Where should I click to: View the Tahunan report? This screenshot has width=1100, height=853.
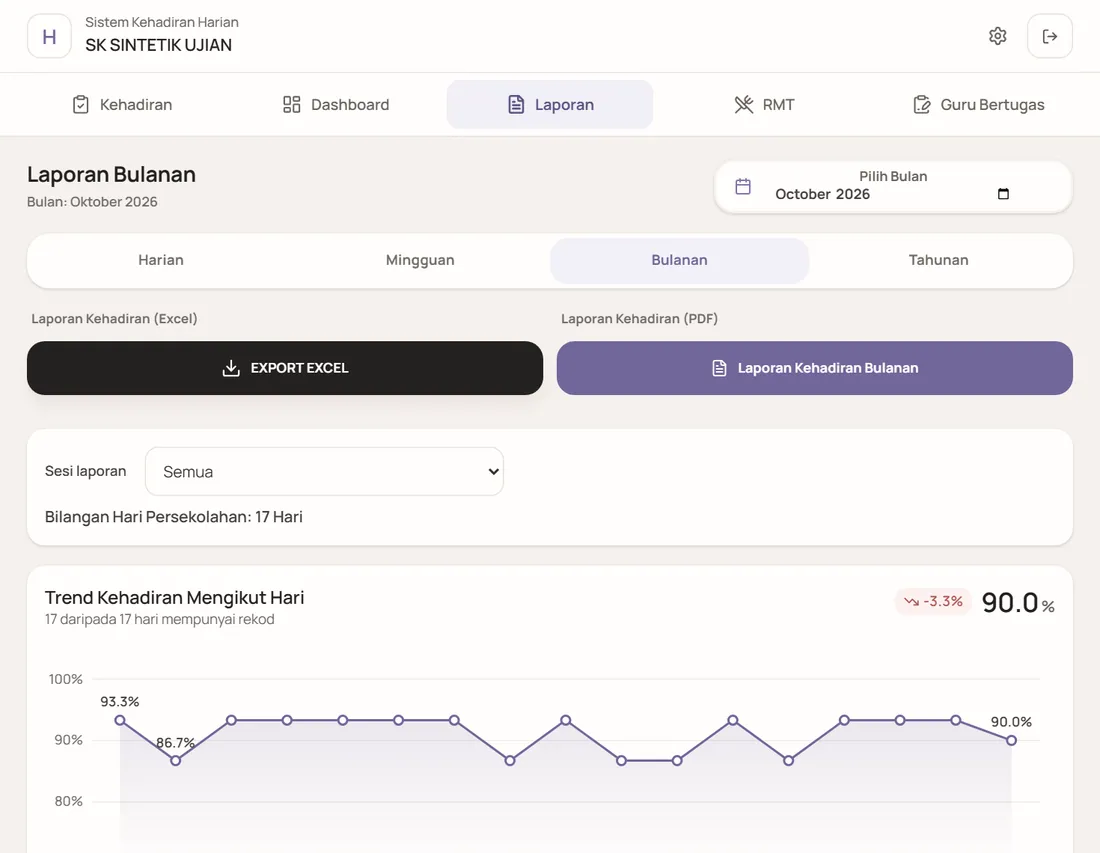tap(939, 260)
